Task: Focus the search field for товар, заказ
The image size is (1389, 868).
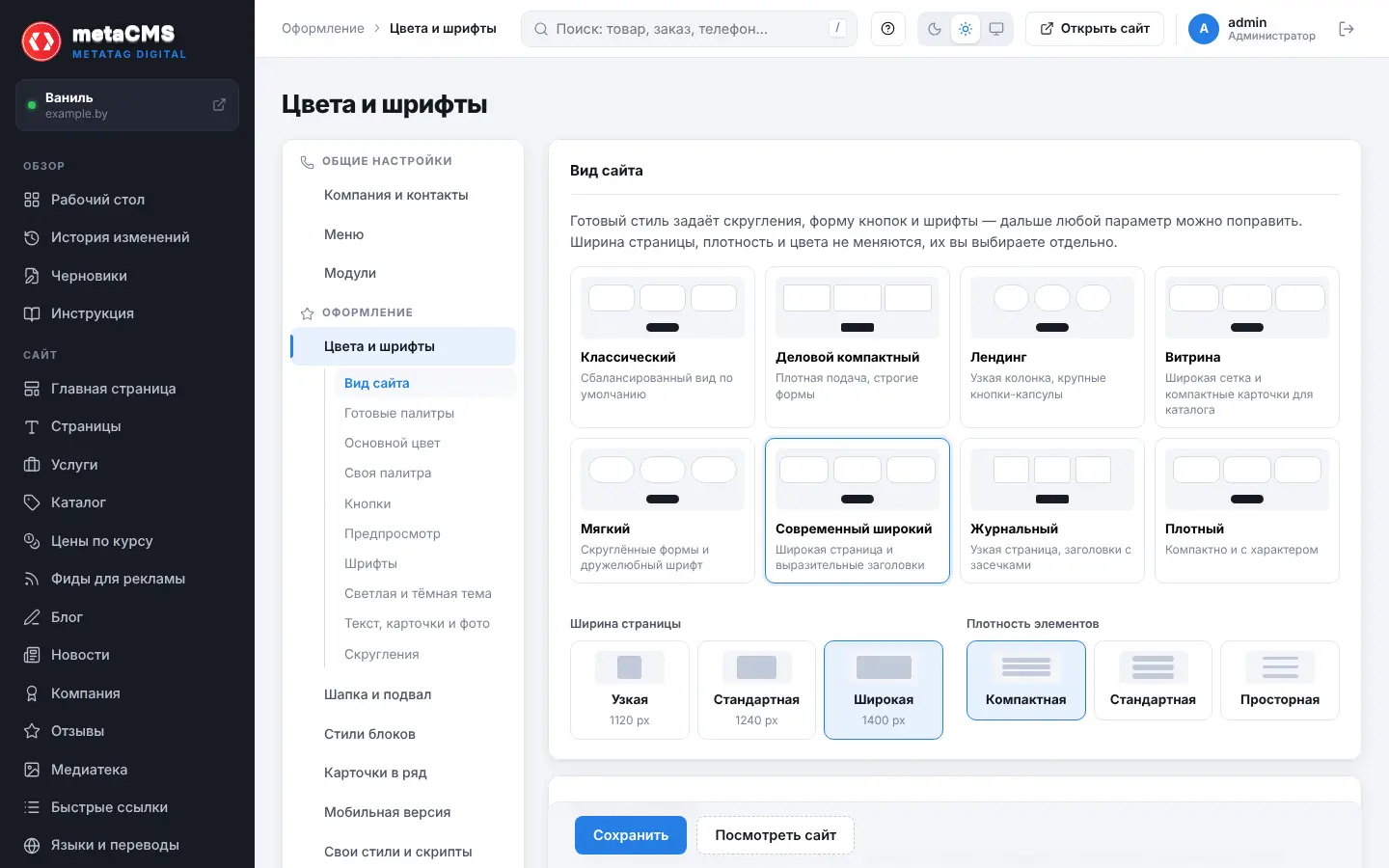Action: [x=689, y=29]
